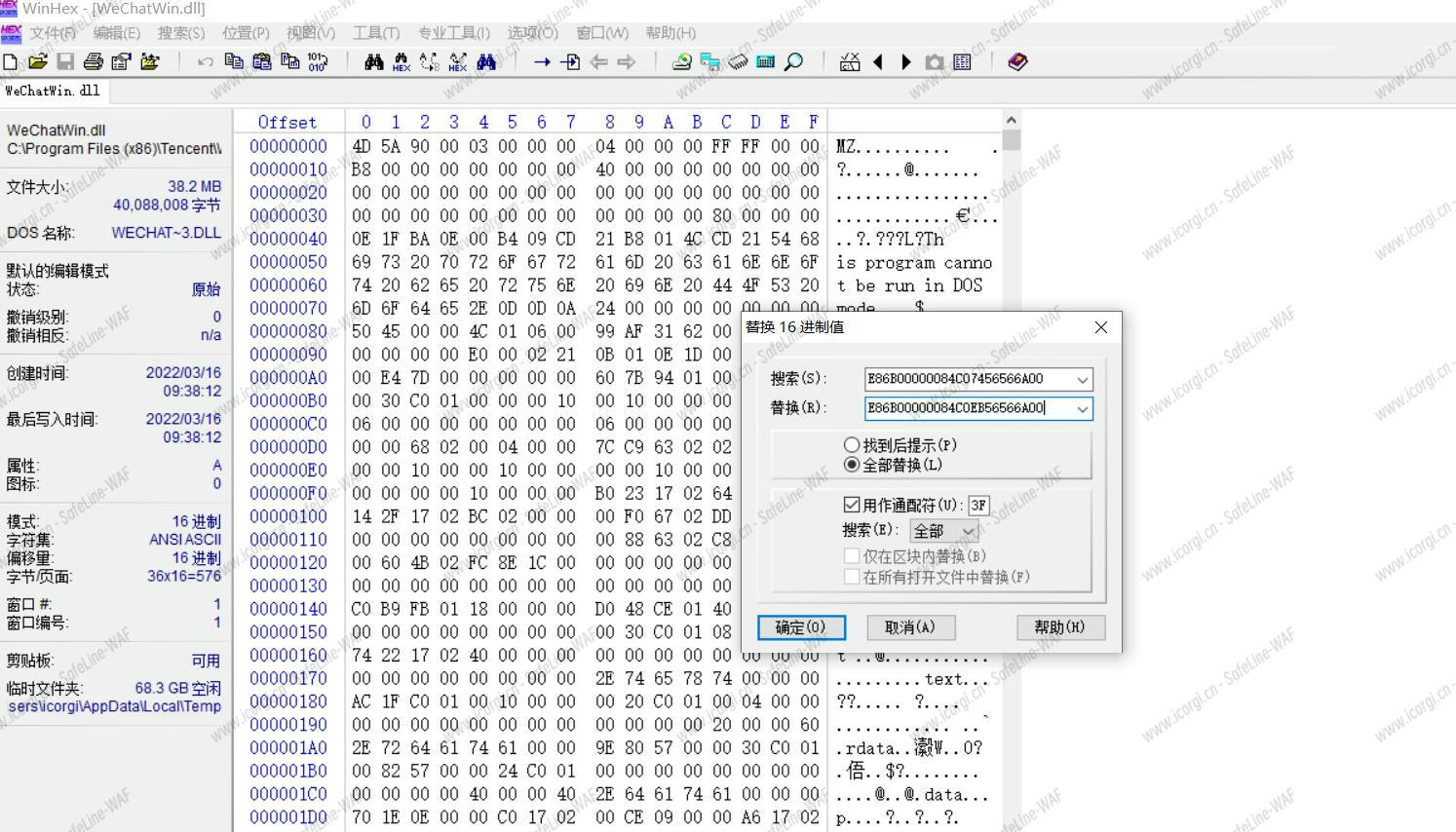
Task: Click the wildcard 3F value field
Action: click(x=978, y=505)
